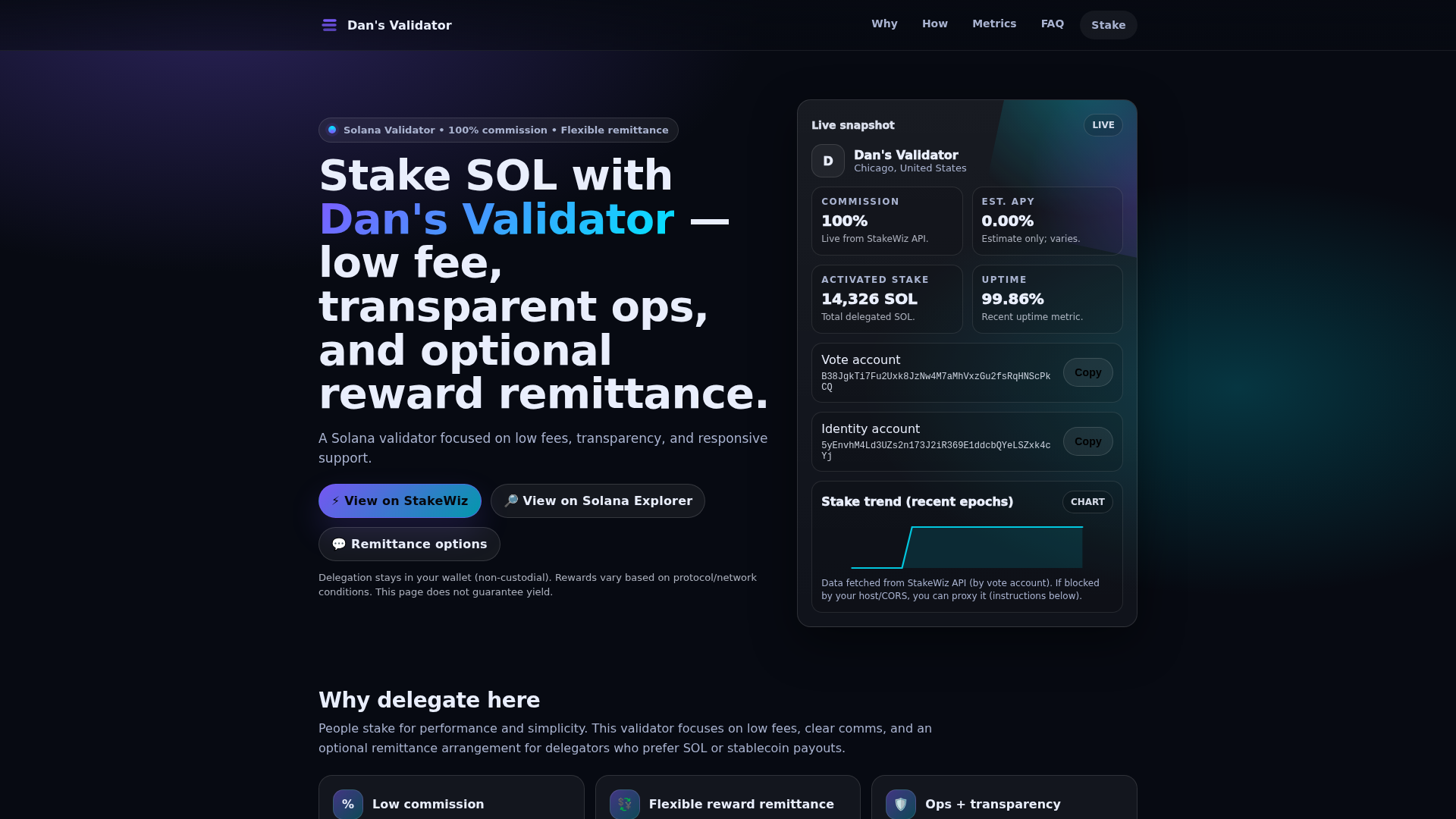Image resolution: width=1456 pixels, height=819 pixels.
Task: Open the FAQ nav item
Action: 1053,24
